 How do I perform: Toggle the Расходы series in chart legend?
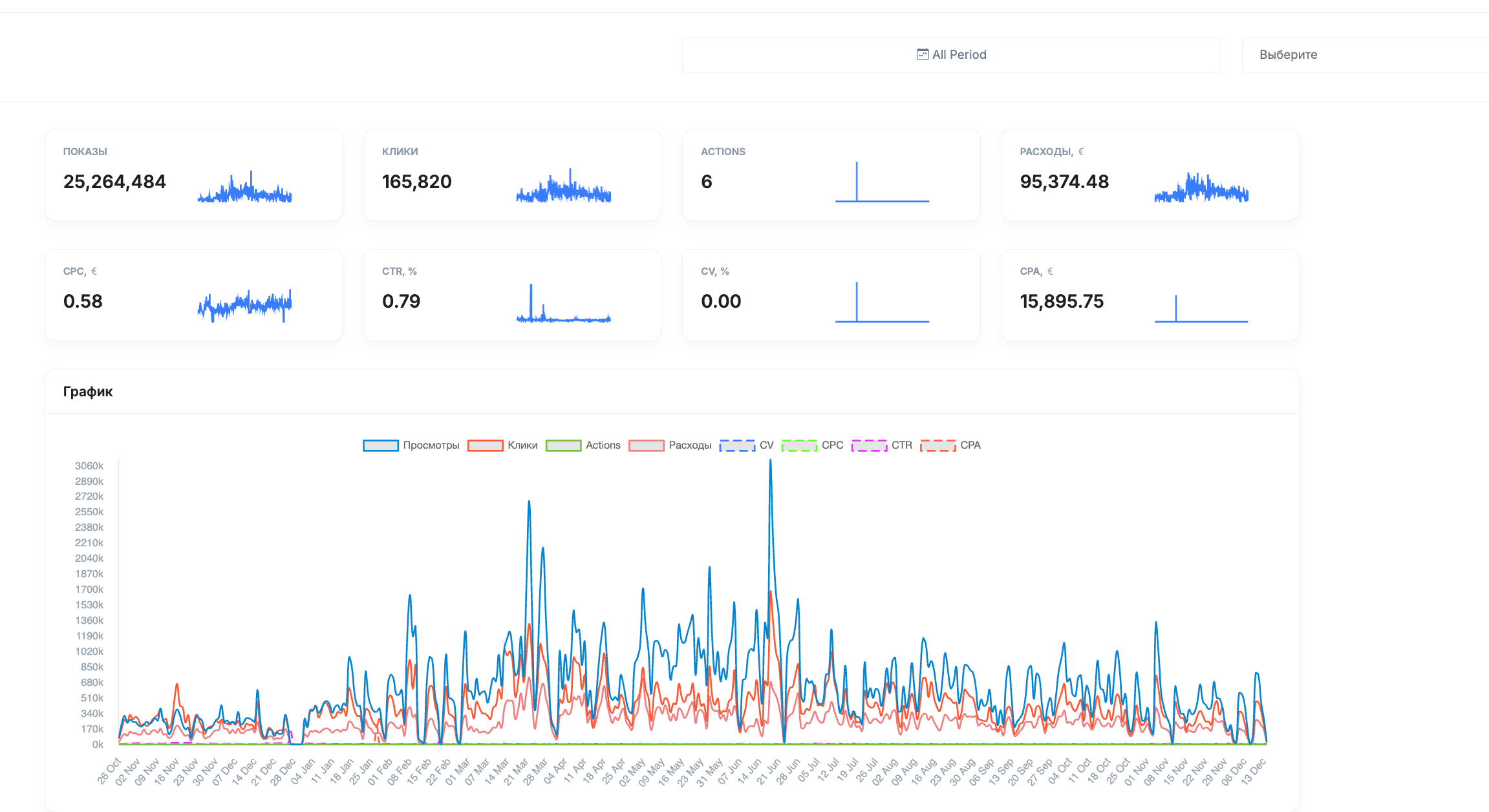[670, 445]
